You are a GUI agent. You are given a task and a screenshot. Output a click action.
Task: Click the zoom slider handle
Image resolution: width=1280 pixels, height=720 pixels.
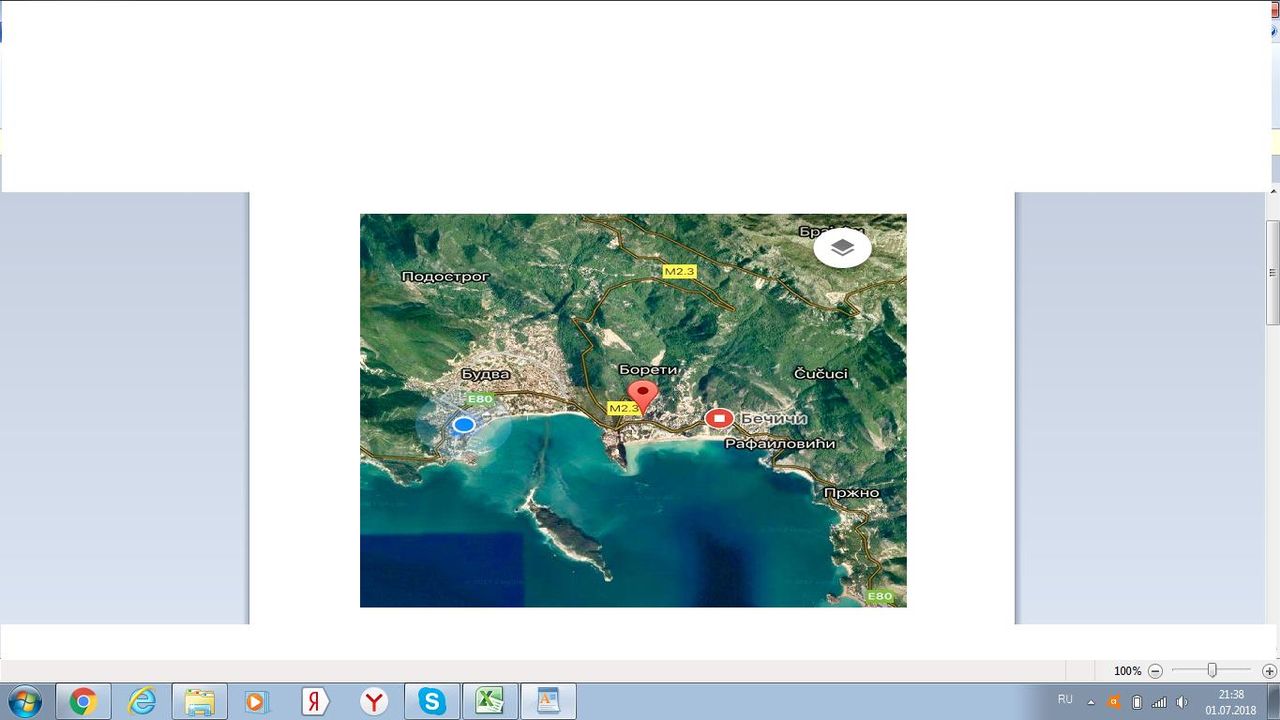click(x=1212, y=671)
